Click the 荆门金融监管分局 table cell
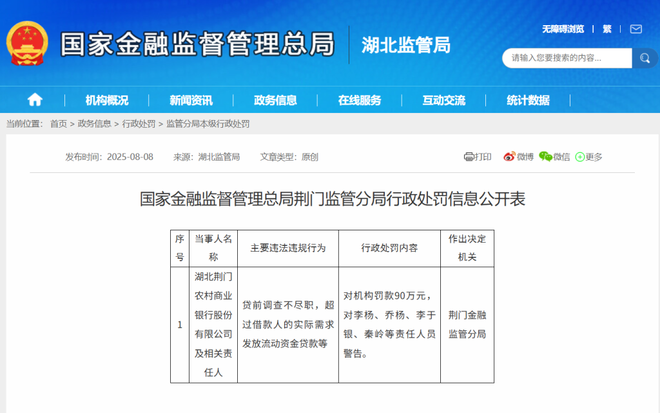The image size is (660, 413). [x=467, y=325]
